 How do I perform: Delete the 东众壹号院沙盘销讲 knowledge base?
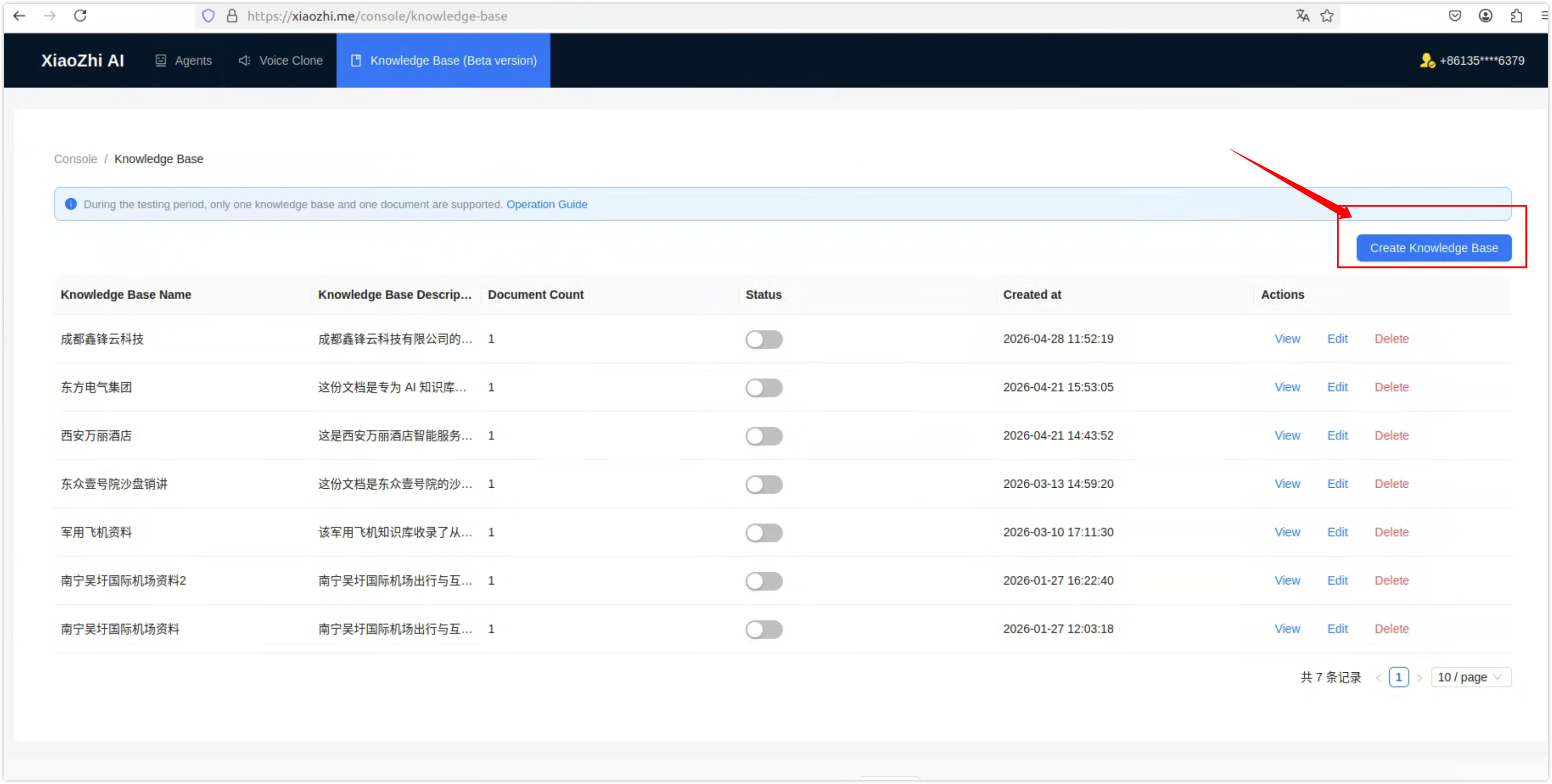point(1391,484)
